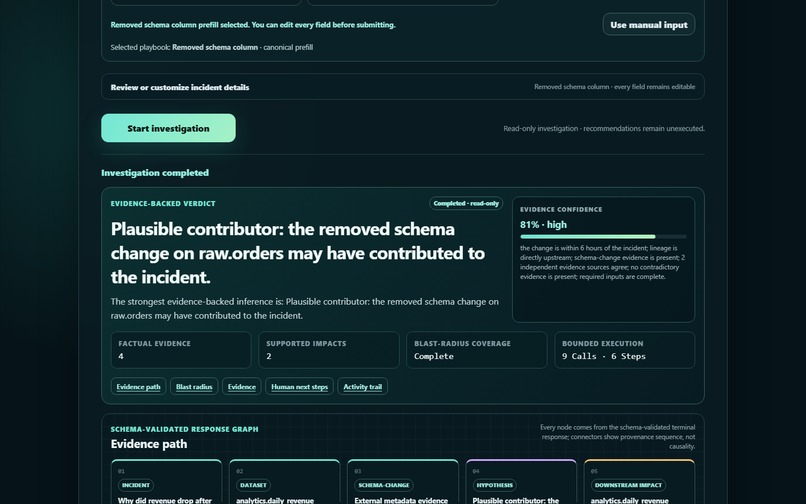Click the Completed read-only status badge

pos(466,204)
